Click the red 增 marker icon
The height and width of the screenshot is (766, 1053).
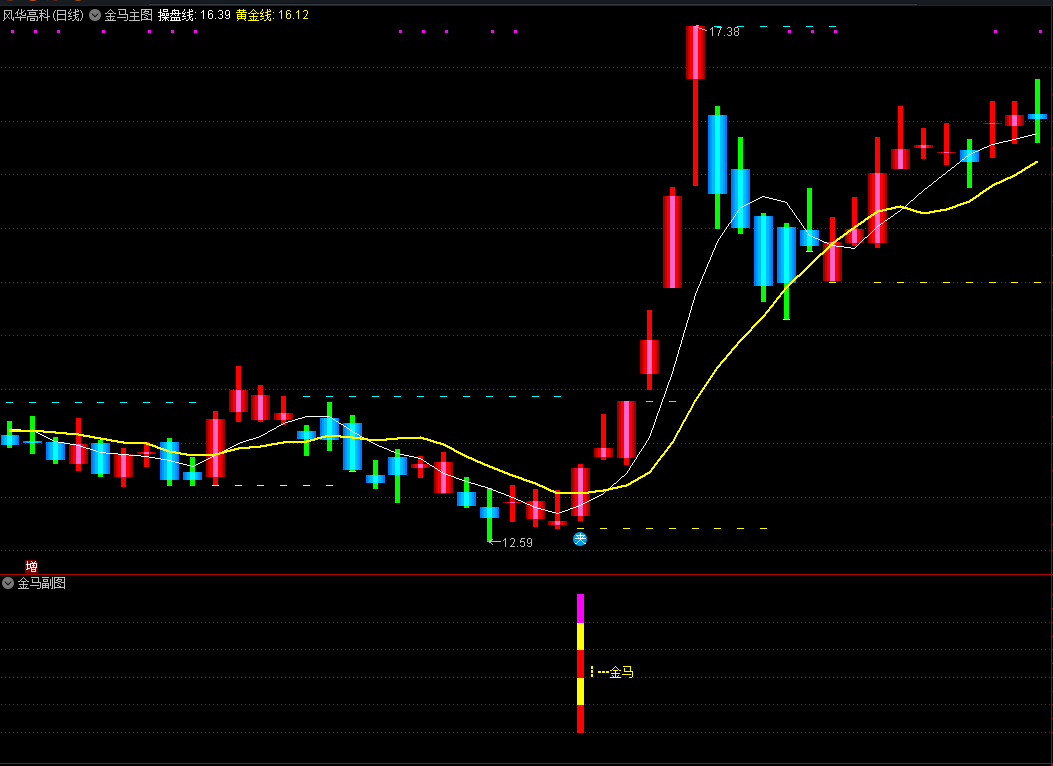tap(32, 566)
